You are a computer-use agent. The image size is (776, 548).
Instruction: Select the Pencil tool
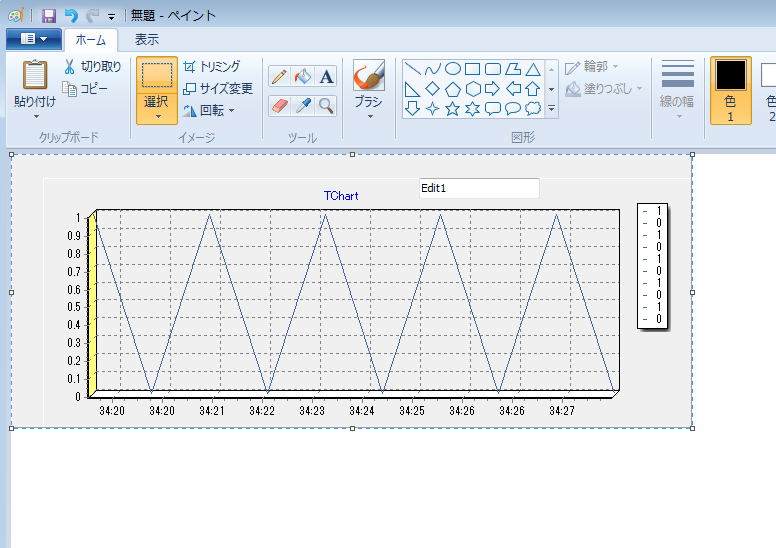pos(279,77)
